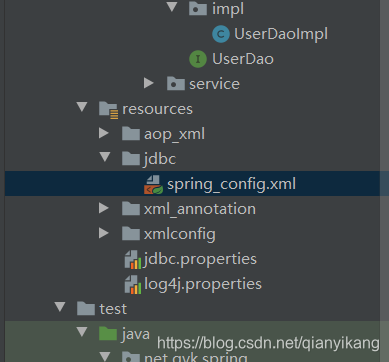This screenshot has height=362, width=389.
Task: Click the xmlconfig folder icon
Action: (x=131, y=234)
